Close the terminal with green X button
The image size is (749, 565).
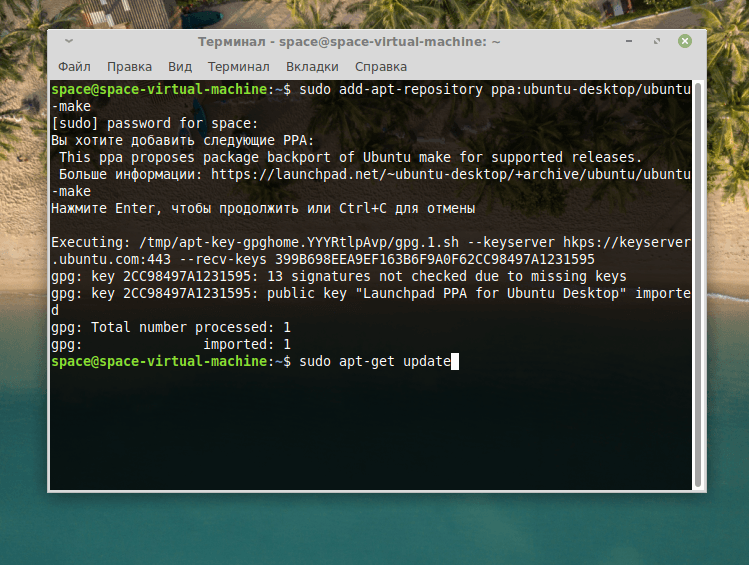(x=685, y=41)
